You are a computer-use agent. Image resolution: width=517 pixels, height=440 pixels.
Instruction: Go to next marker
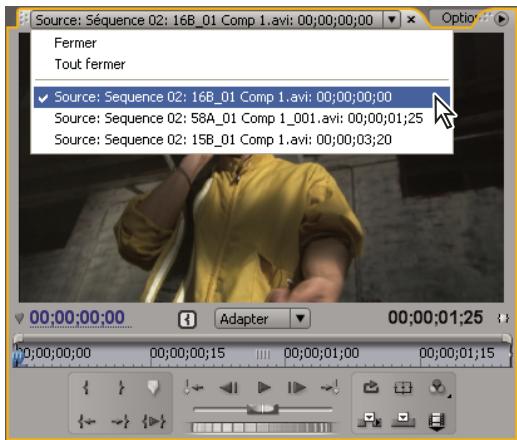pyautogui.click(x=330, y=387)
